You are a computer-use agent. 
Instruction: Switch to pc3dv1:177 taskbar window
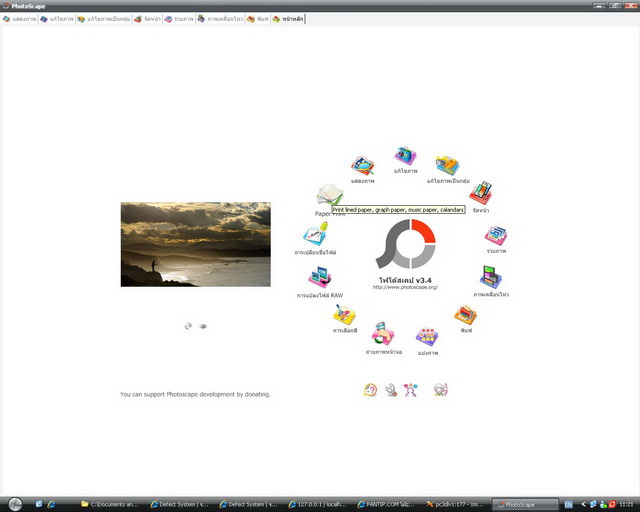coord(456,504)
